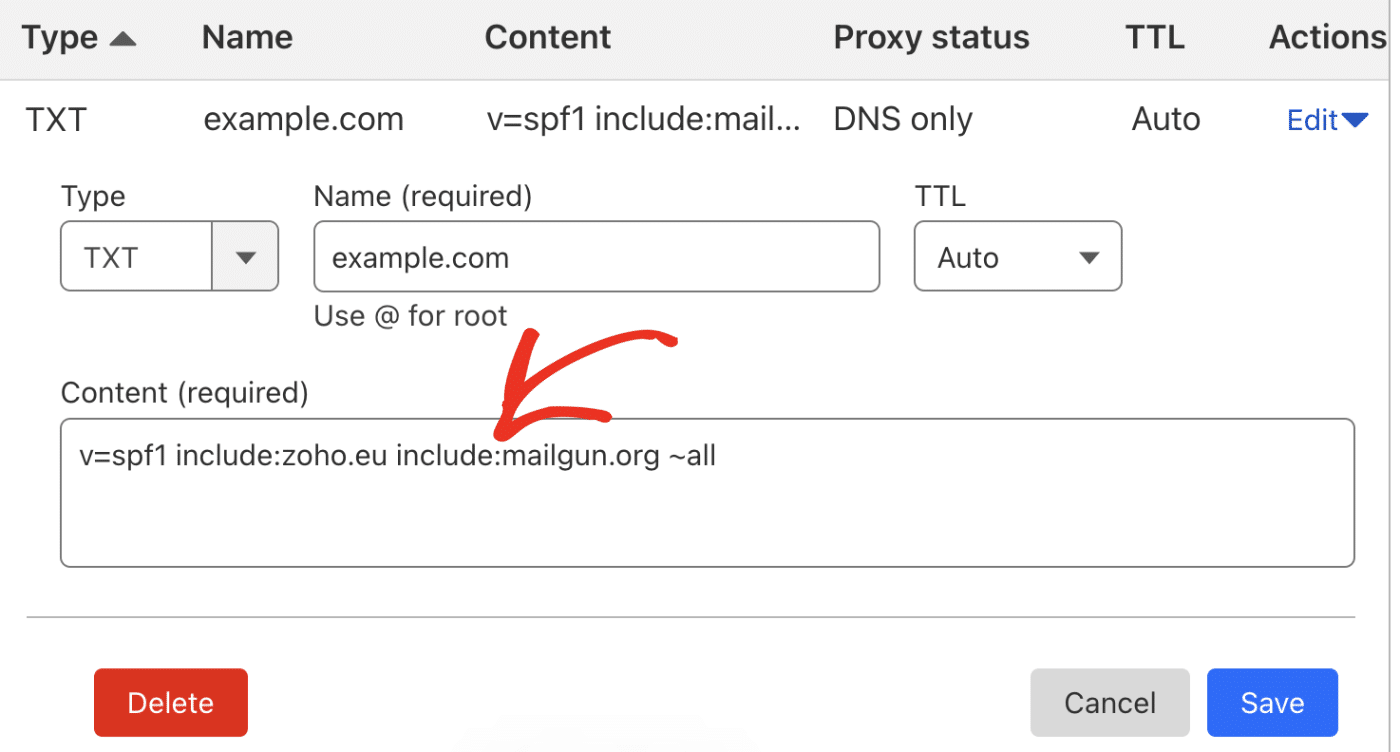Click the sort arrow beside Type header
This screenshot has height=752, width=1400.
(x=122, y=39)
